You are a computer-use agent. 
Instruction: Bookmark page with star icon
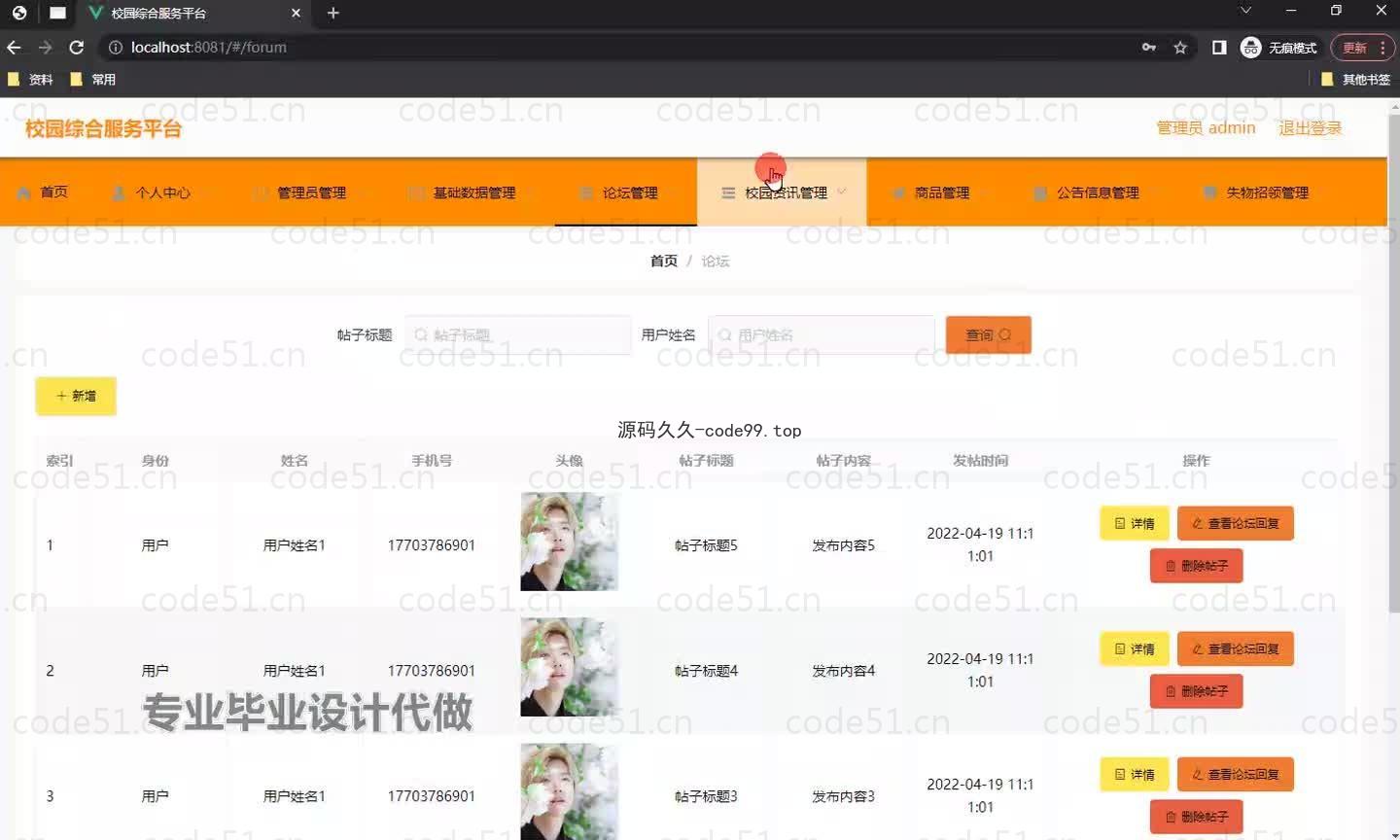[x=1180, y=47]
